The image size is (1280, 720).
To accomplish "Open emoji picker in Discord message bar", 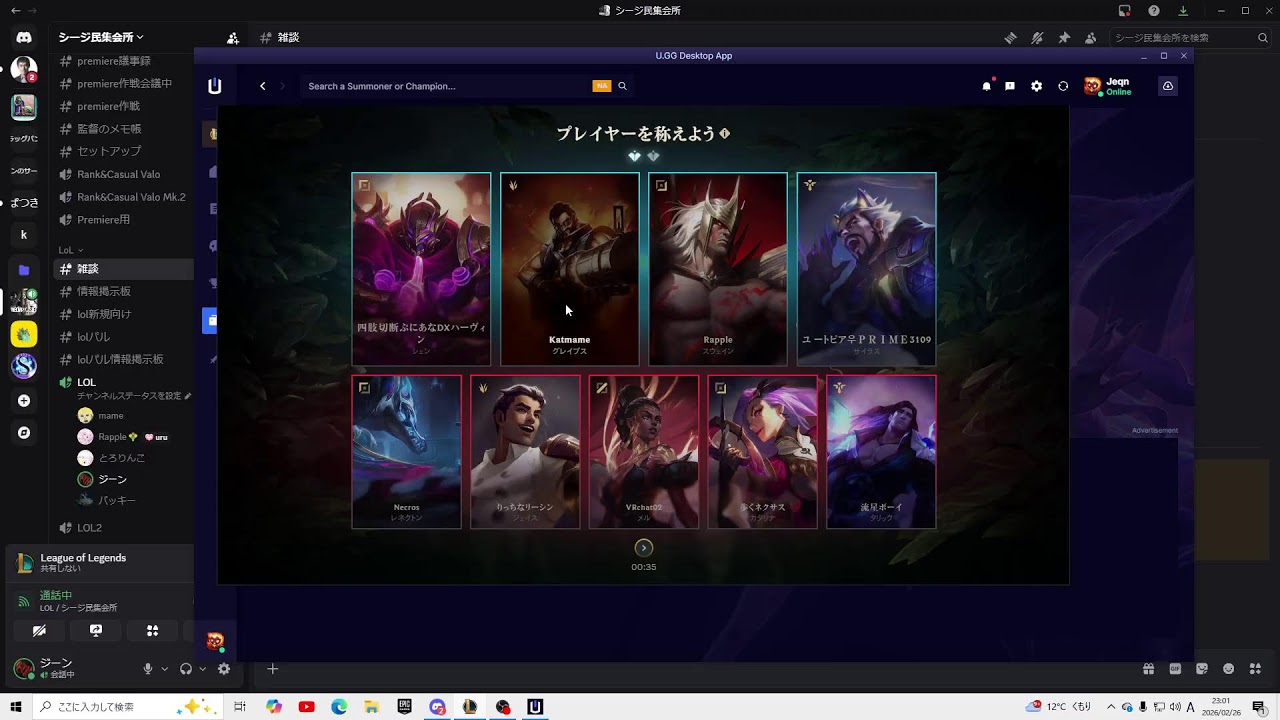I will pyautogui.click(x=1228, y=669).
